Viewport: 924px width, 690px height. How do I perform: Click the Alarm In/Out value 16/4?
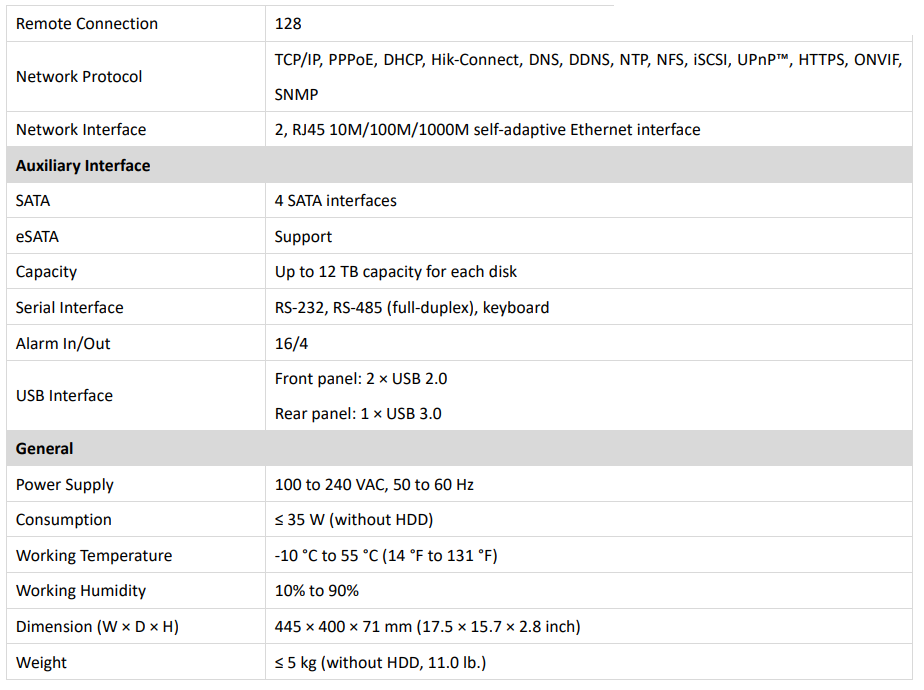tap(292, 343)
